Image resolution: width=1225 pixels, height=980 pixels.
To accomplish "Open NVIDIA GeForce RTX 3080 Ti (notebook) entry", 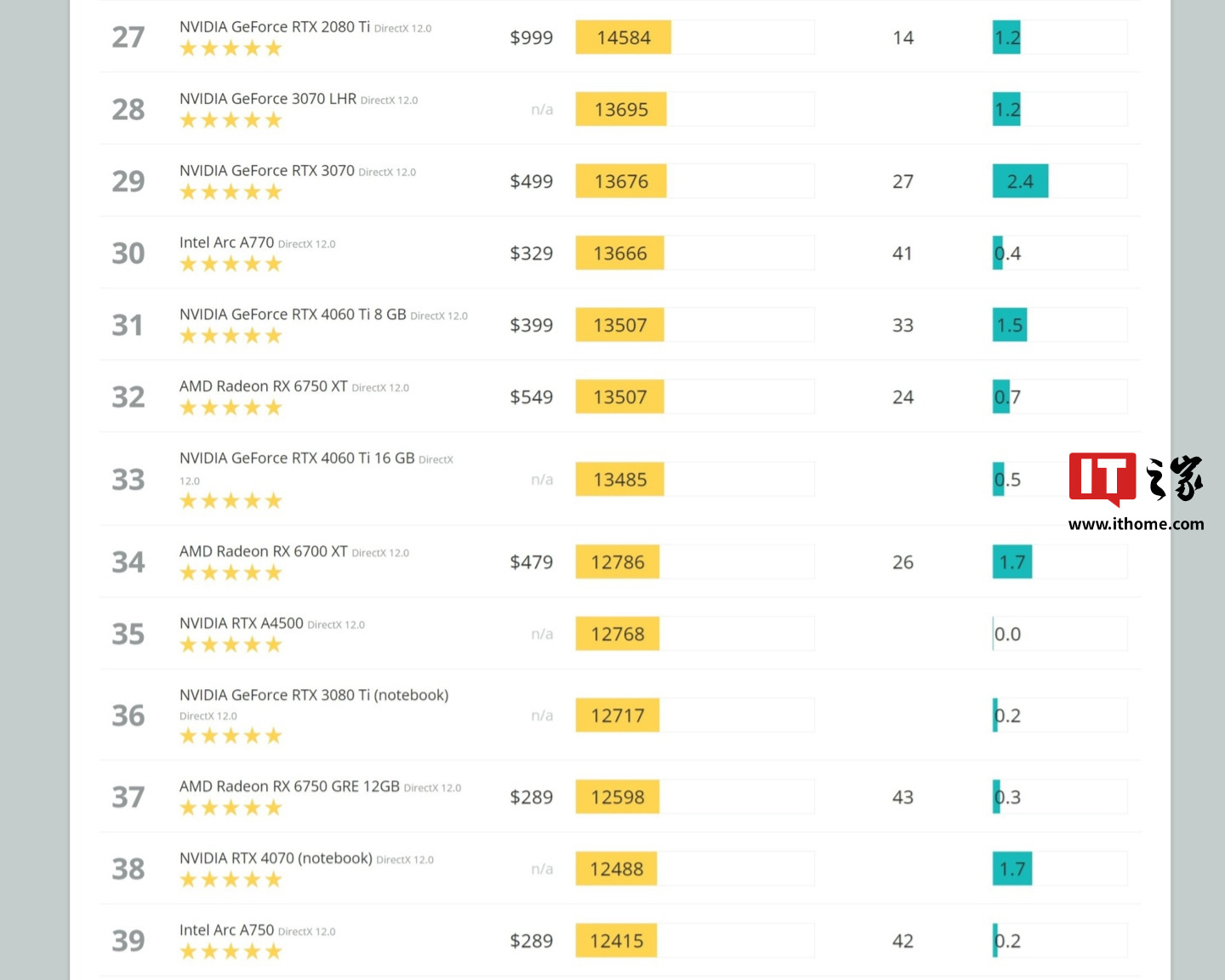I will click(x=313, y=695).
